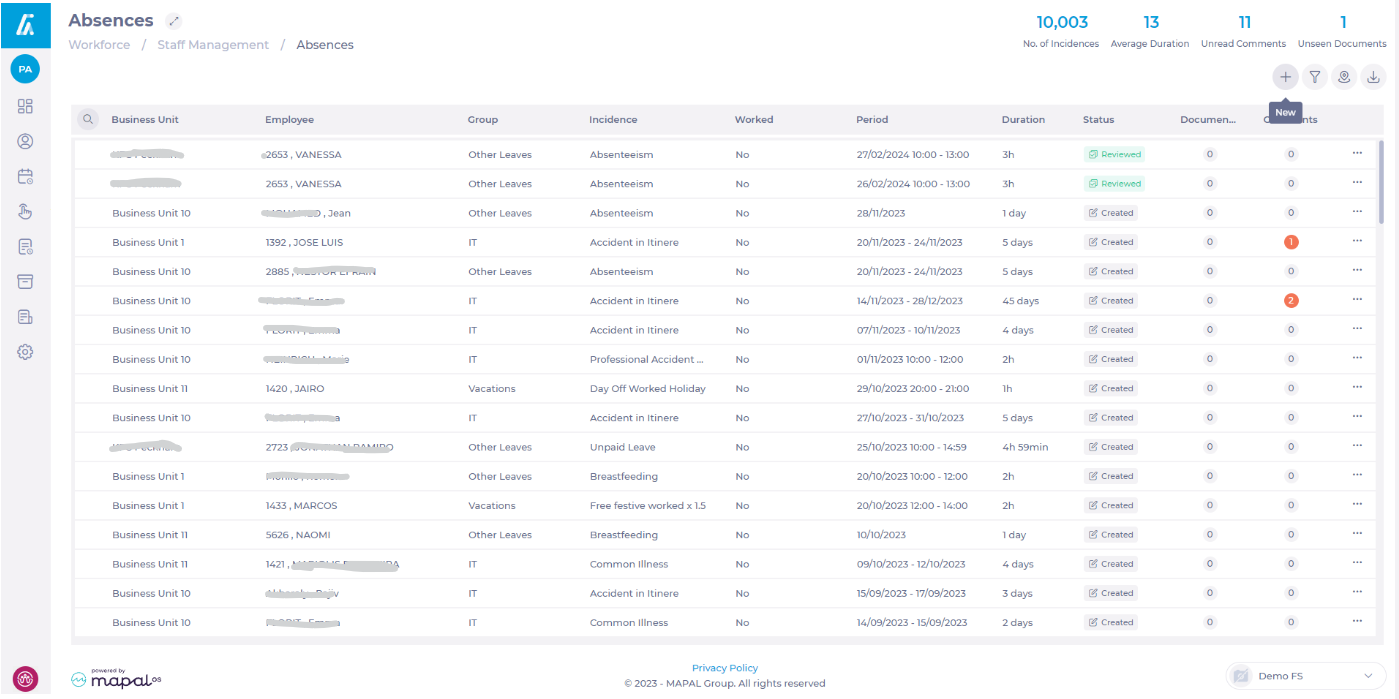Click the period 14/09/2023 - 15/09/2023
This screenshot has height=699, width=1399.
[911, 623]
